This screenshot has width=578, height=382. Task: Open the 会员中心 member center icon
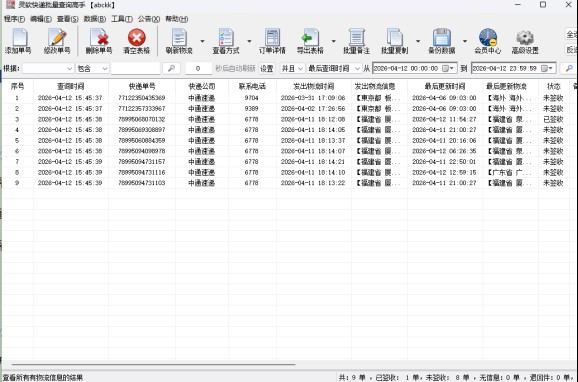tap(488, 38)
